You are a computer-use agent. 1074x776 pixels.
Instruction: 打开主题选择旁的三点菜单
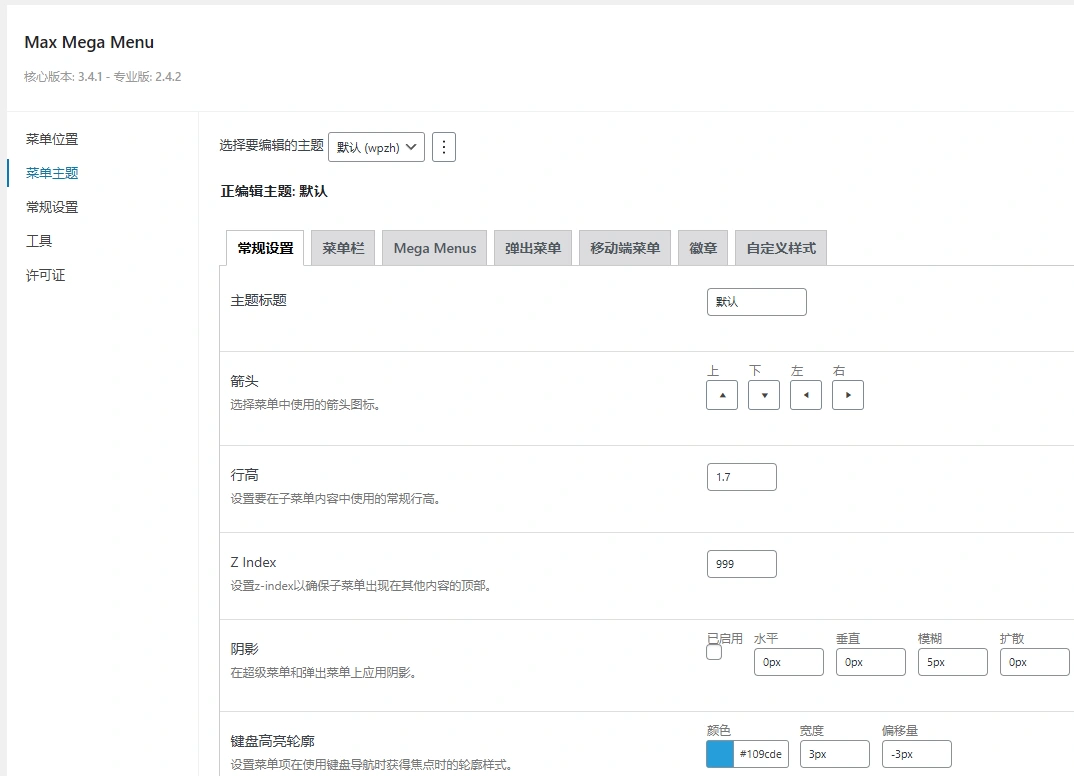click(444, 146)
